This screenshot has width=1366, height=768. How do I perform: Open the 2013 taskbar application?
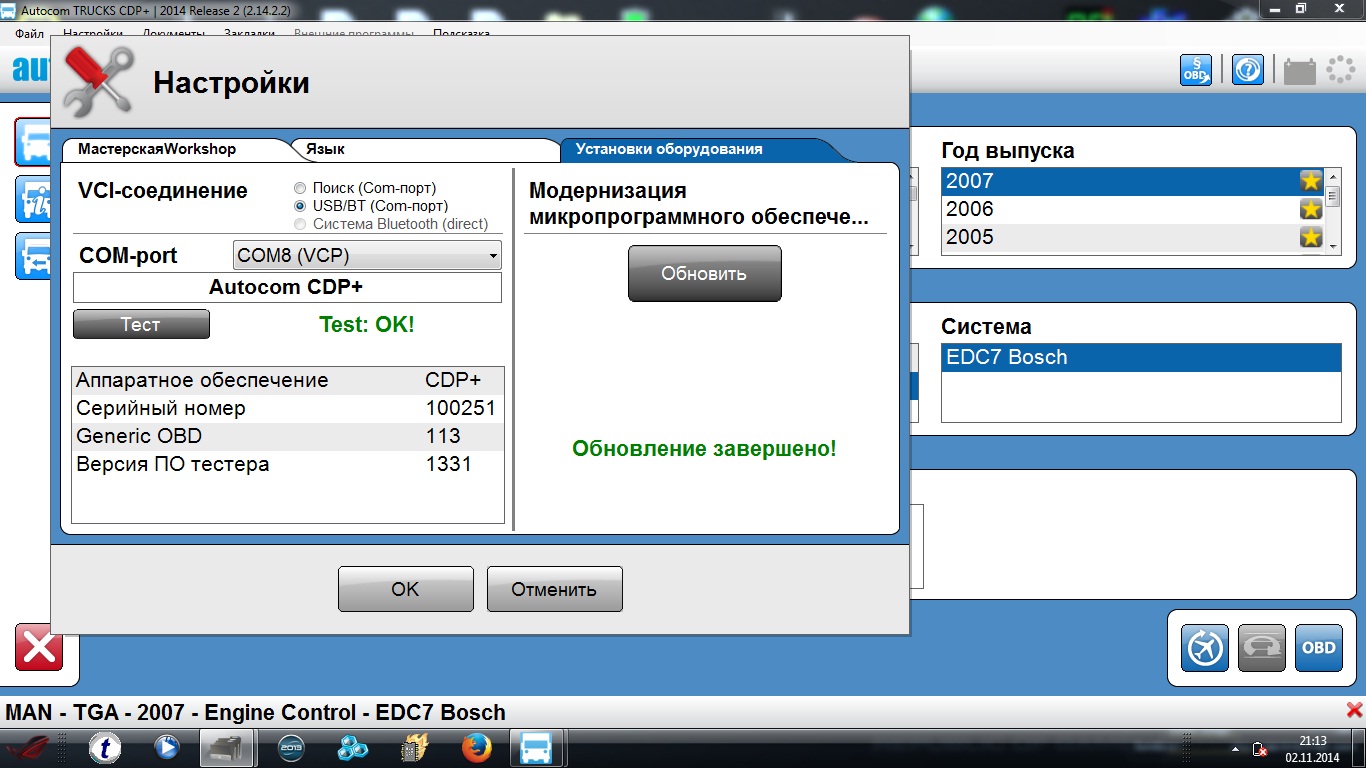(291, 747)
